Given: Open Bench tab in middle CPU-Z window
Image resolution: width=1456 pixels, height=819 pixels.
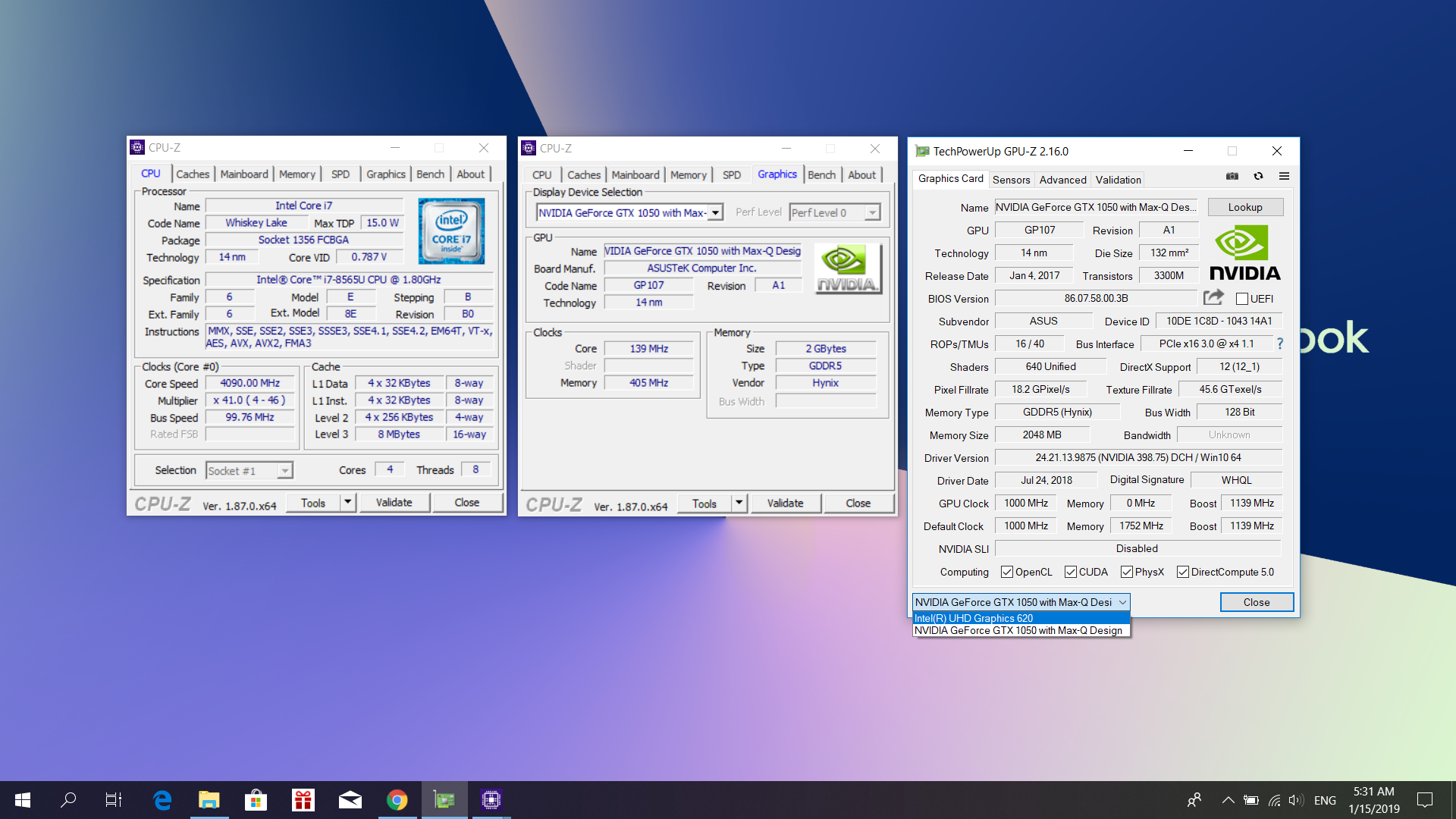Looking at the screenshot, I should (x=821, y=174).
